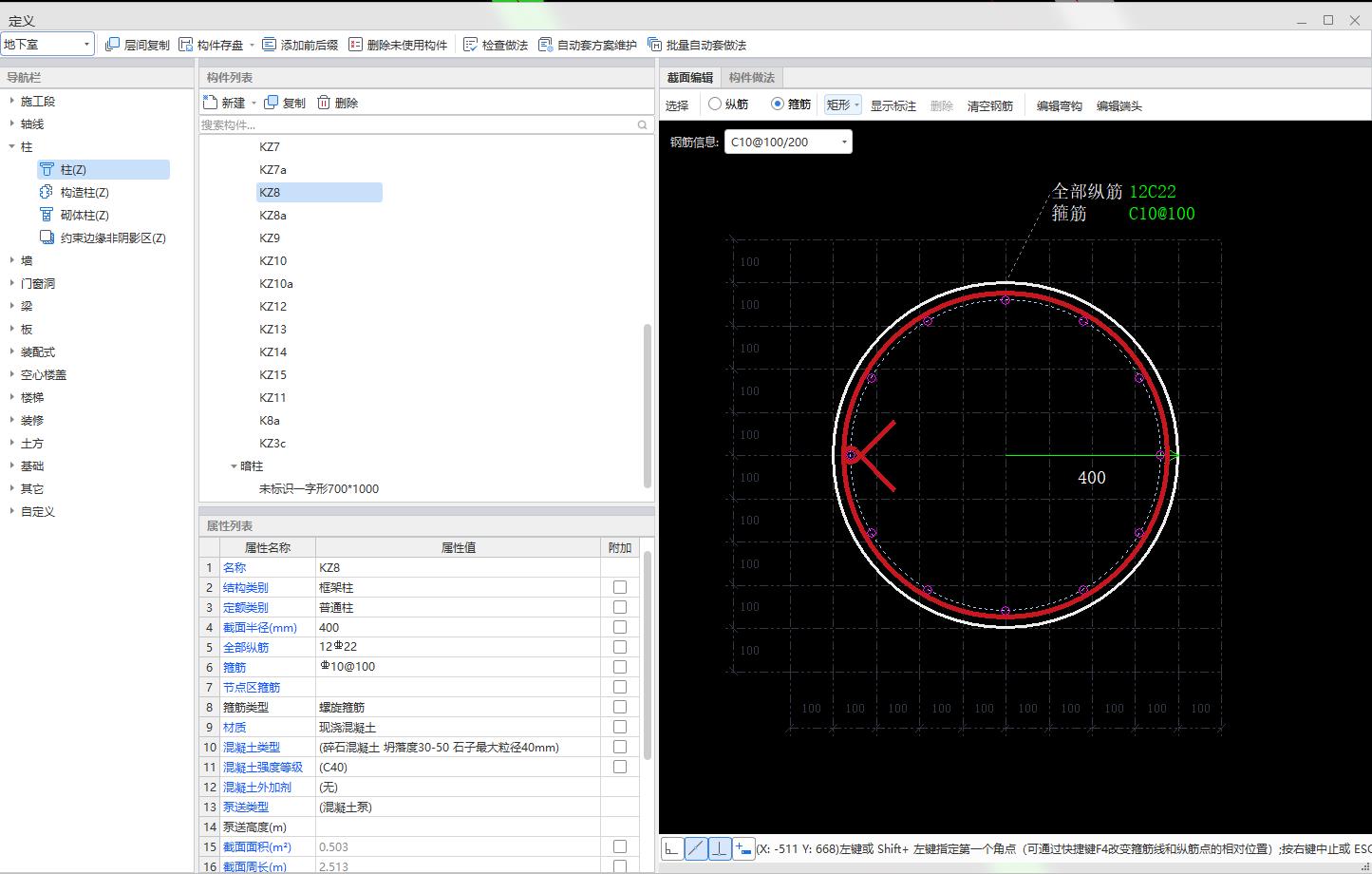Click the 清空钢筋 button
The width and height of the screenshot is (1372, 874).
tap(990, 105)
